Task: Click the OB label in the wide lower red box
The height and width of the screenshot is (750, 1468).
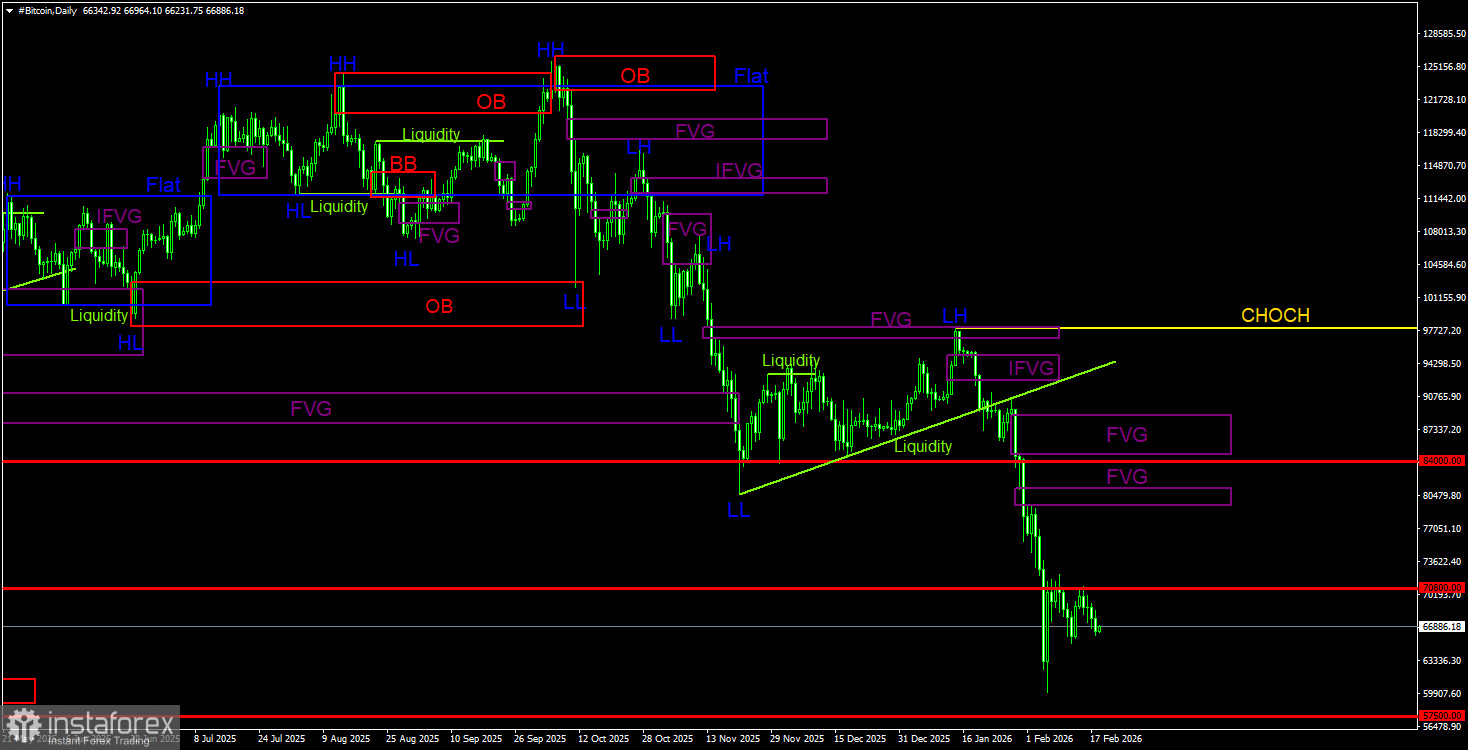Action: [x=439, y=307]
